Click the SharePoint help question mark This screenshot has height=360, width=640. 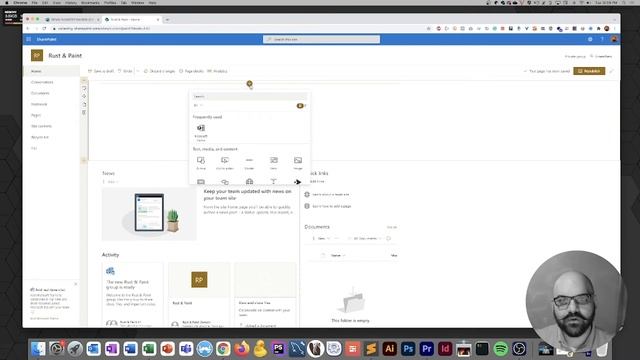602,39
